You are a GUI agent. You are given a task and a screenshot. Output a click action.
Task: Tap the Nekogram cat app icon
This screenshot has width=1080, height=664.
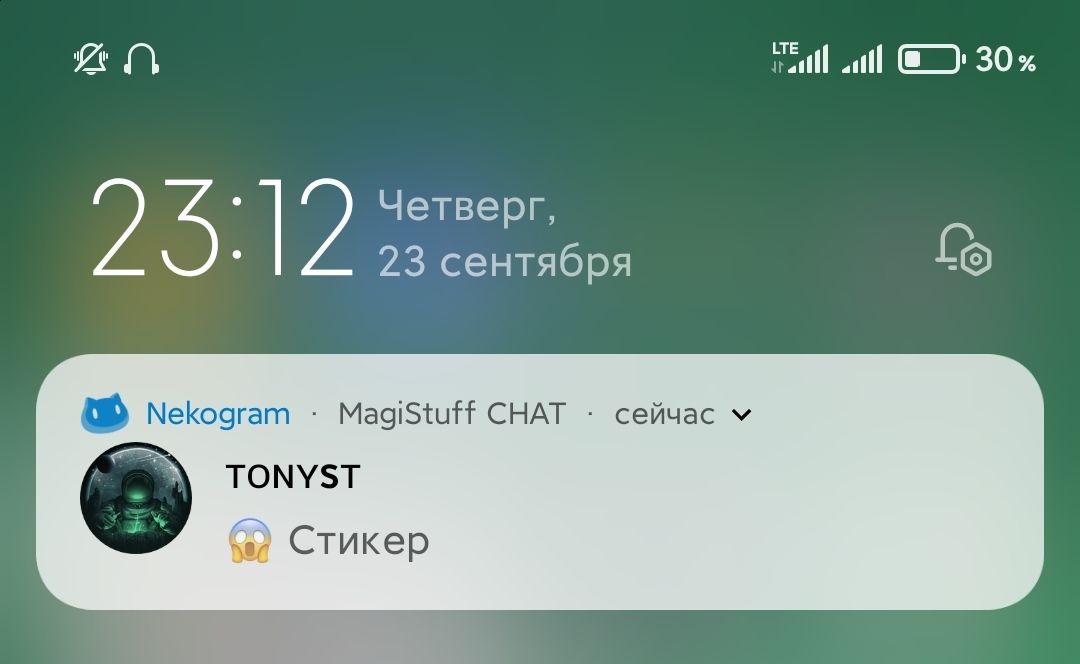(105, 413)
